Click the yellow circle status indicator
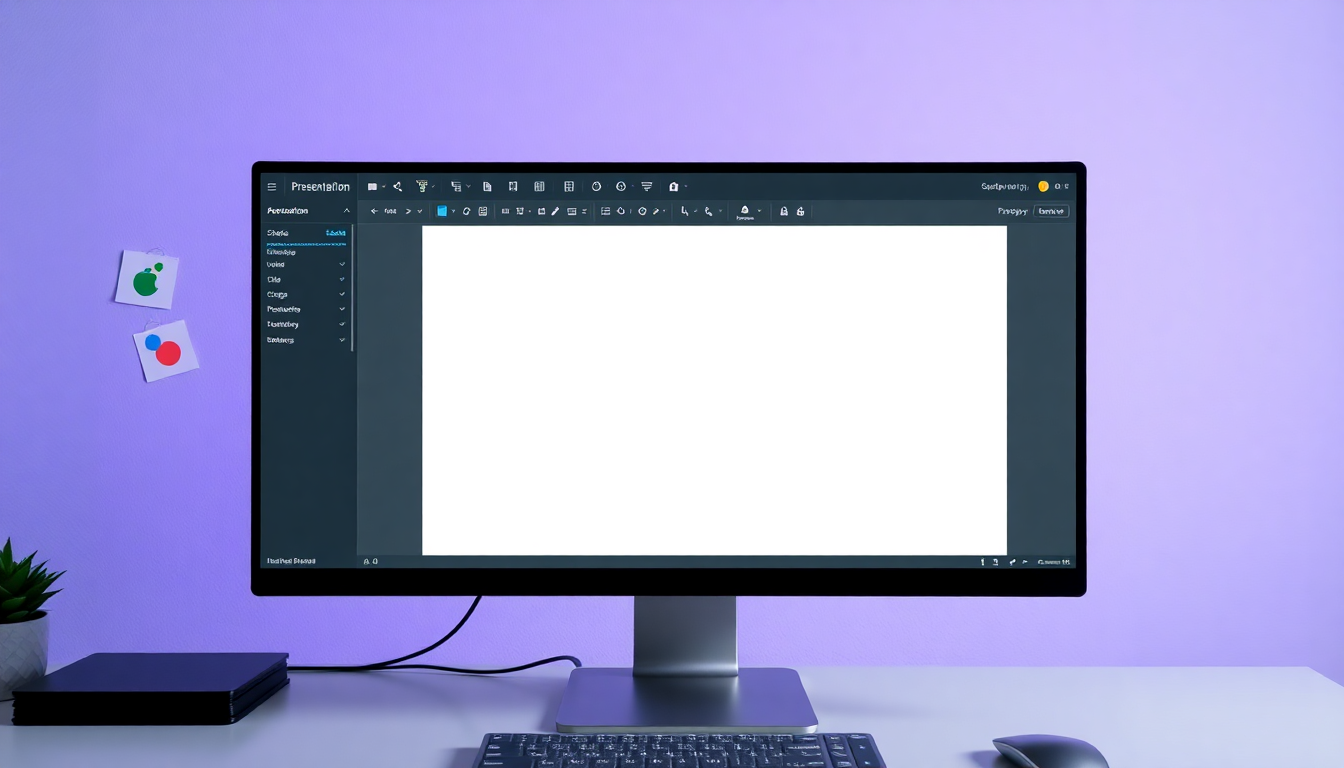The width and height of the screenshot is (1344, 768). (x=1043, y=186)
